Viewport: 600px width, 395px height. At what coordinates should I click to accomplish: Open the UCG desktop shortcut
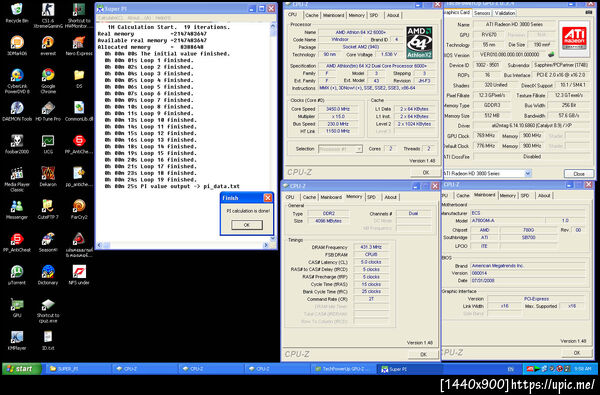(48, 144)
